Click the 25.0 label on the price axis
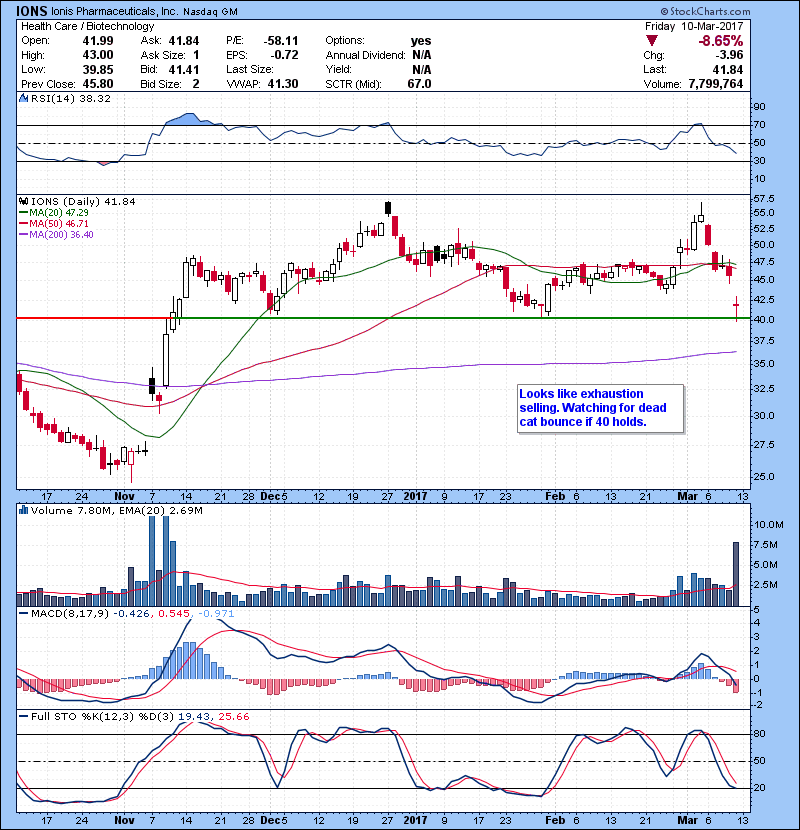The width and height of the screenshot is (800, 830). point(764,476)
